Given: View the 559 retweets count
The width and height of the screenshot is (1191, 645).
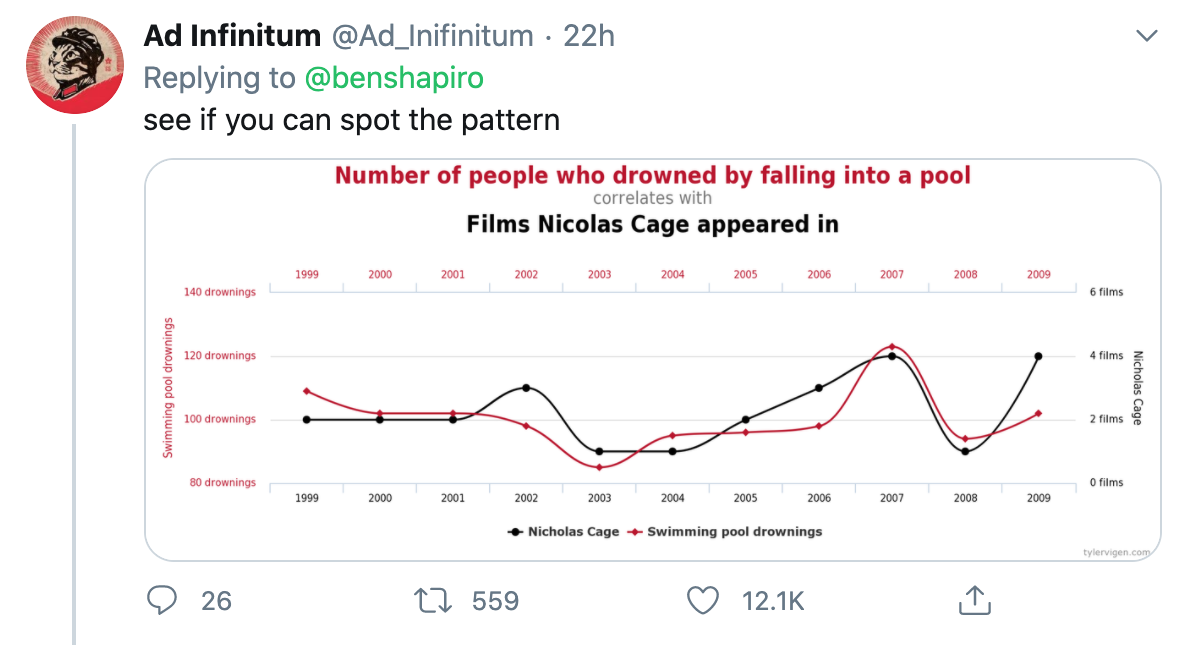Looking at the screenshot, I should point(495,601).
